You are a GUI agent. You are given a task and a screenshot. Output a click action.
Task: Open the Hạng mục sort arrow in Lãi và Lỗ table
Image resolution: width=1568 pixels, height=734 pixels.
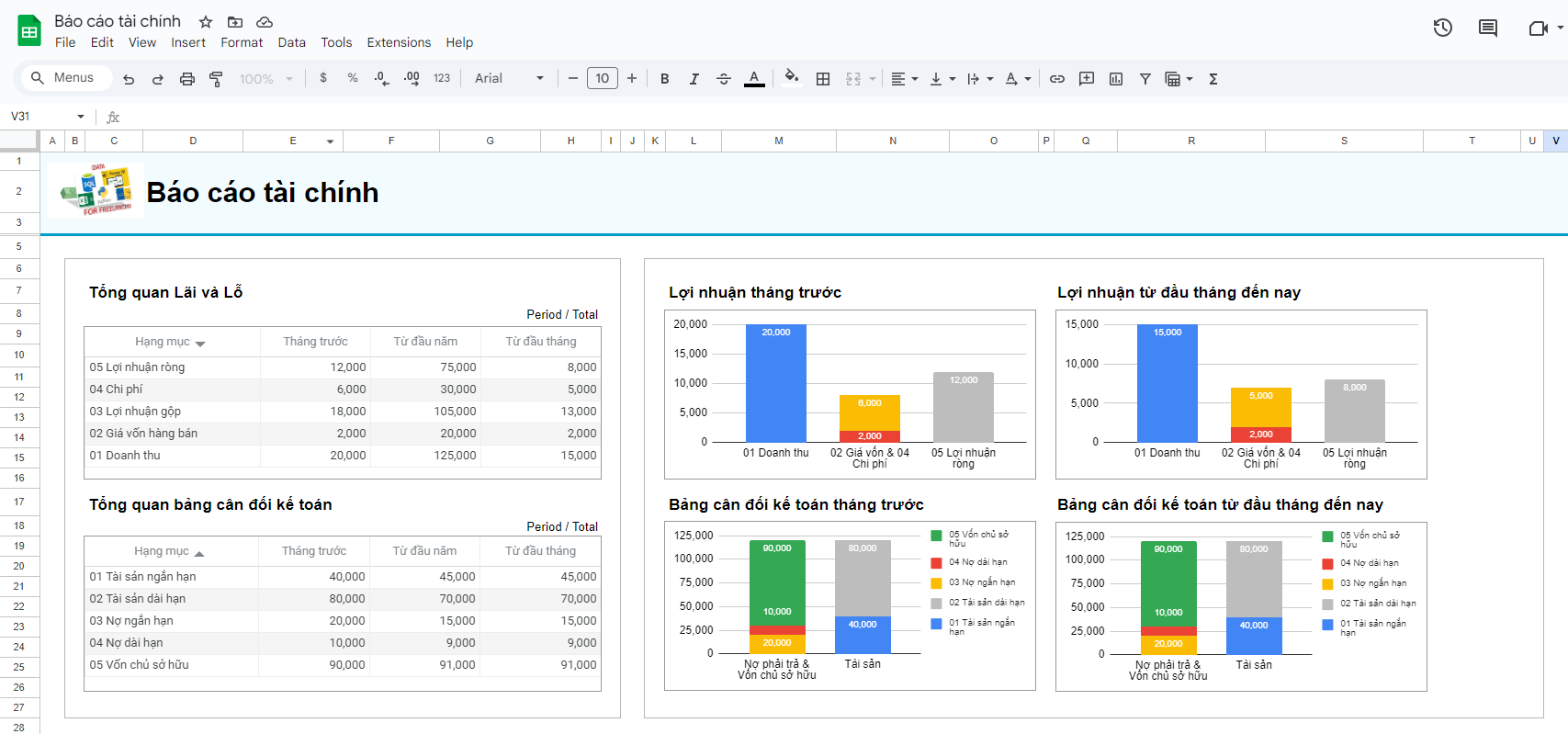(x=200, y=343)
